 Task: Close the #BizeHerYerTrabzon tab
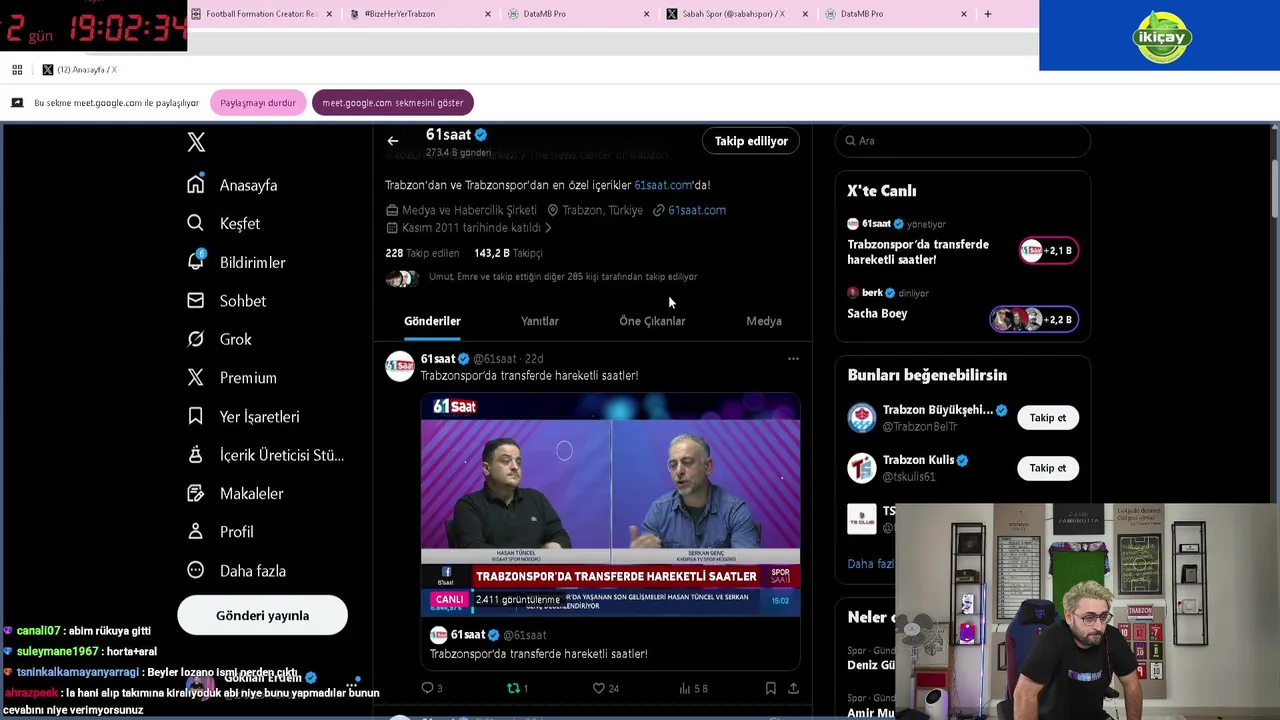coord(488,14)
